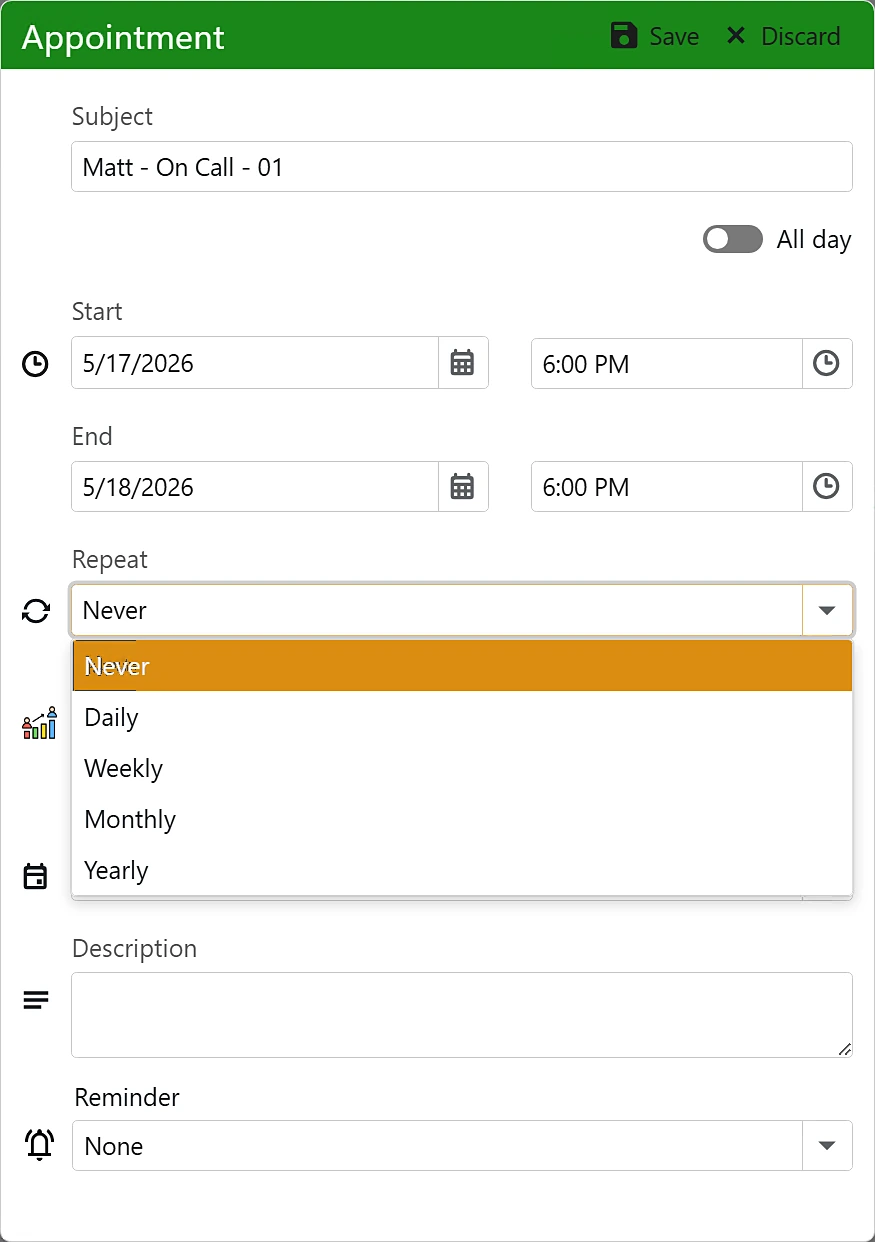Collapse the Repeat dropdown arrow

coord(827,610)
